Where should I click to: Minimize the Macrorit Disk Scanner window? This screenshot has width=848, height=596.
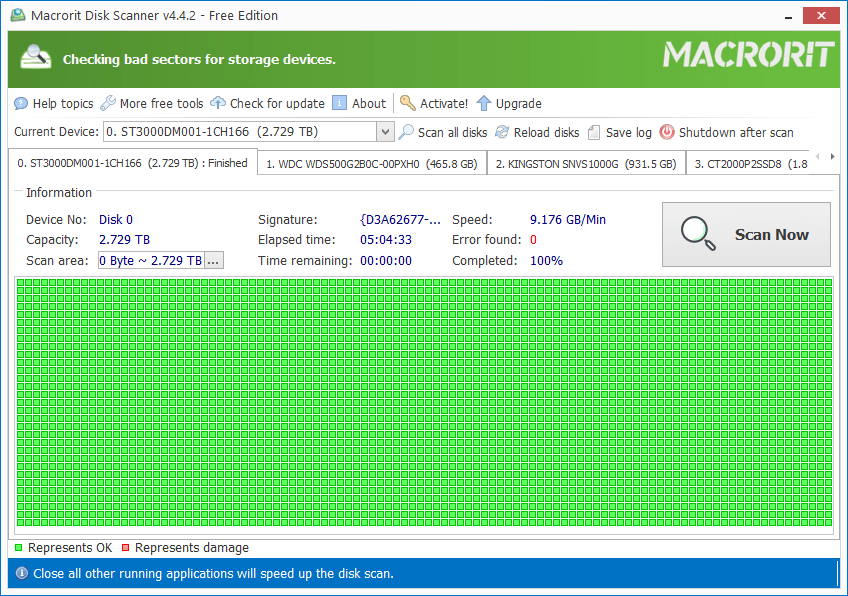[789, 16]
